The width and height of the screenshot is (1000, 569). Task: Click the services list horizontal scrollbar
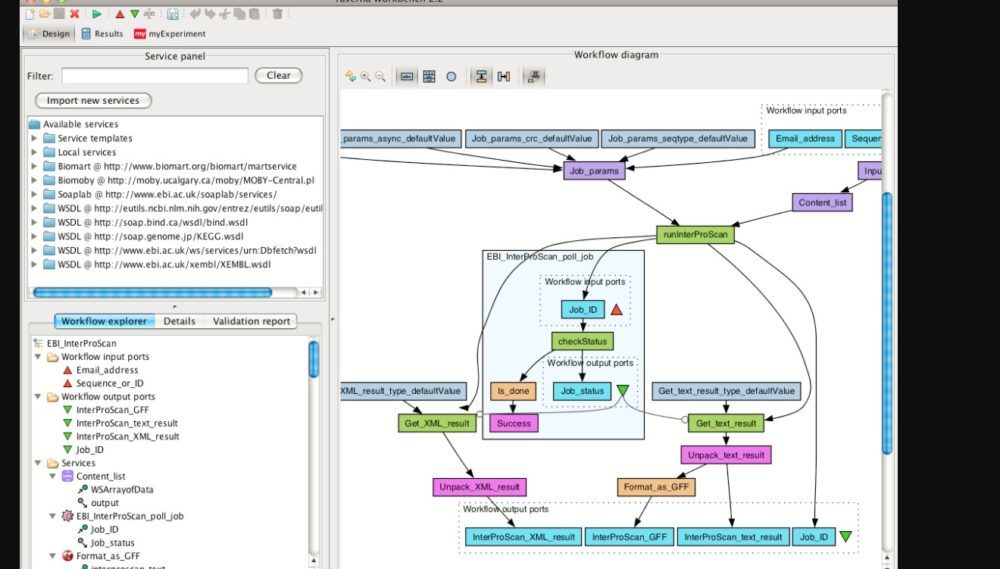click(x=152, y=292)
